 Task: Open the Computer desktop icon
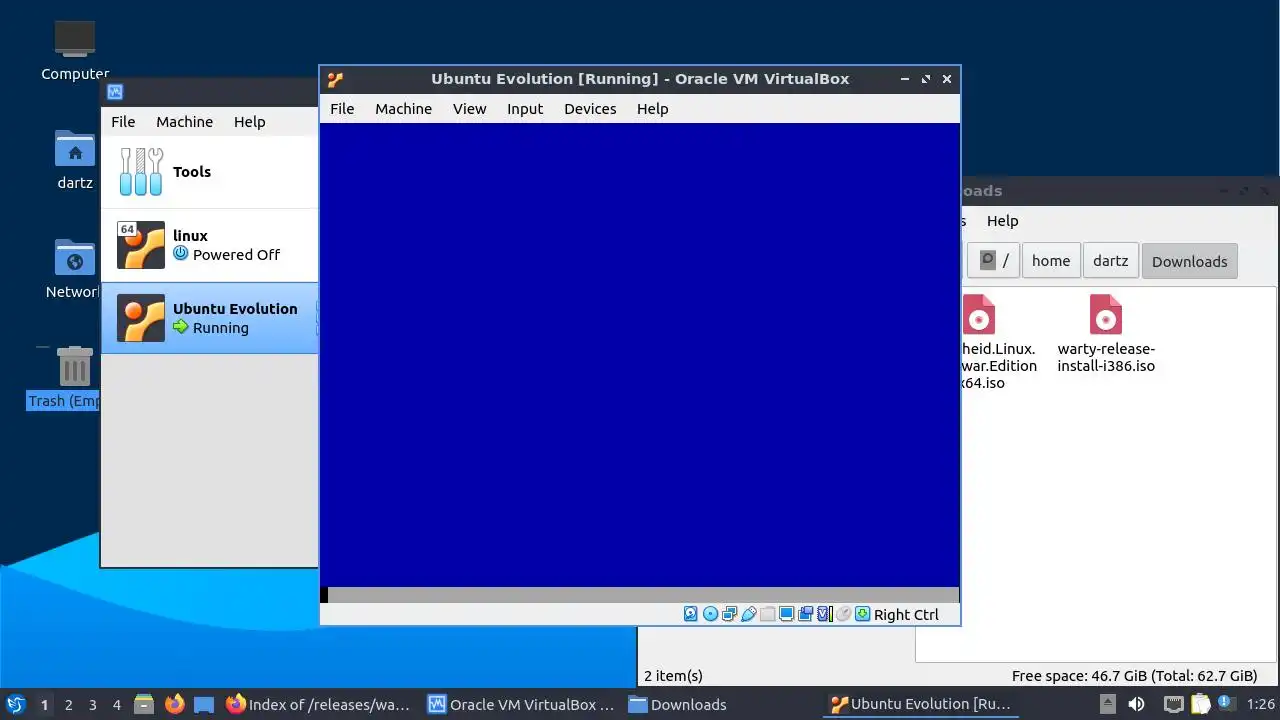[75, 50]
